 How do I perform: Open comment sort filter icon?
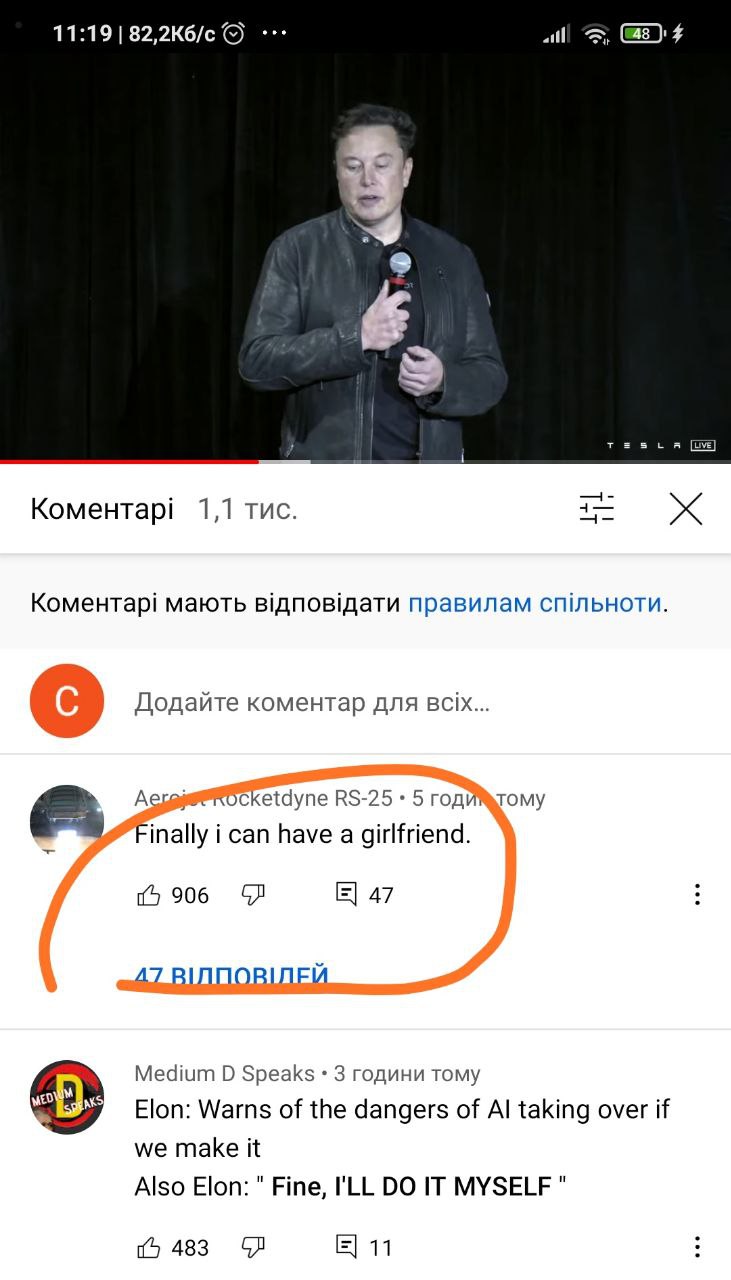pos(597,509)
